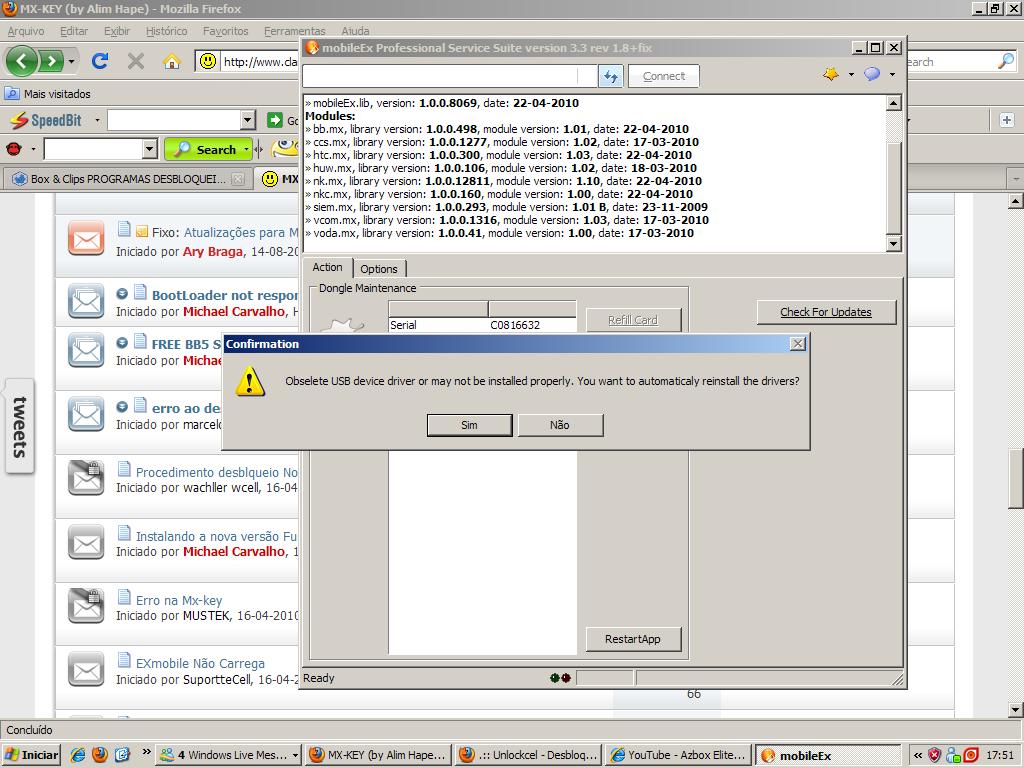
Task: Click status LED indicators in mobileEx status bar
Action: coord(560,678)
